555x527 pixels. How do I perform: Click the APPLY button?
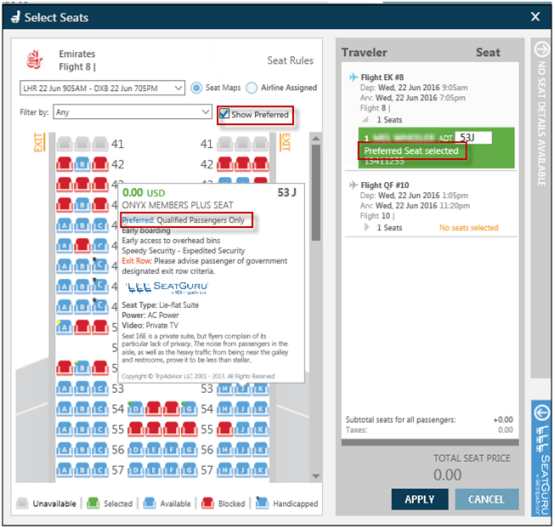pyautogui.click(x=419, y=499)
